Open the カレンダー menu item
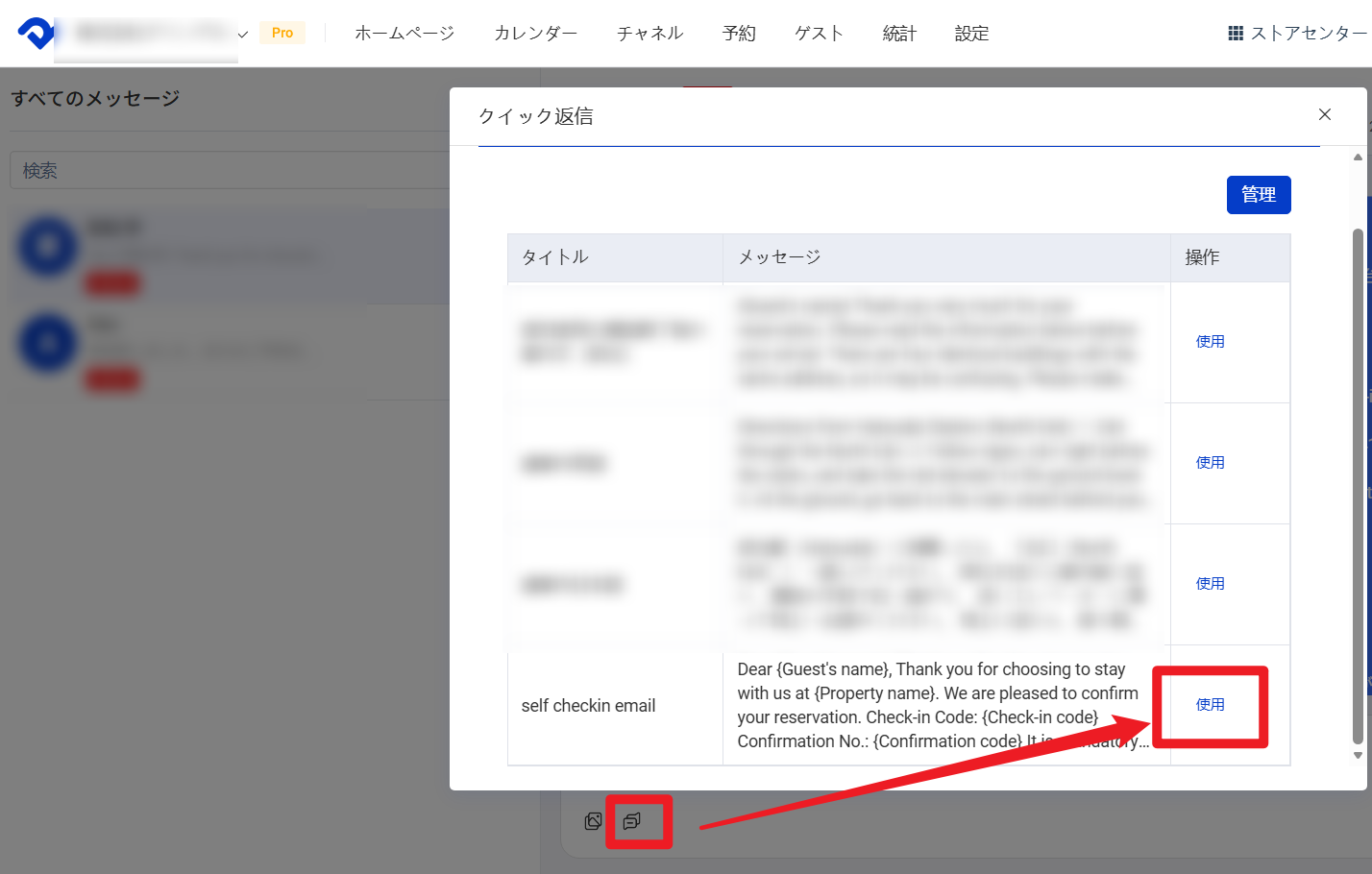 tap(535, 34)
